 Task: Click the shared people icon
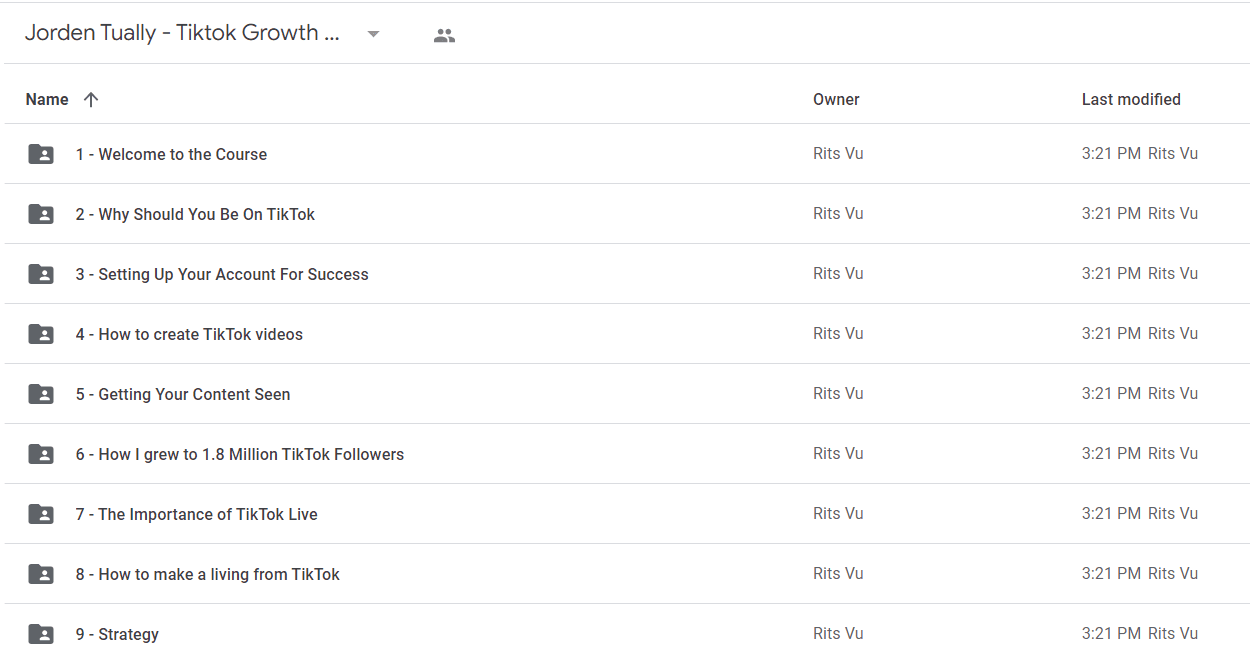pos(444,35)
